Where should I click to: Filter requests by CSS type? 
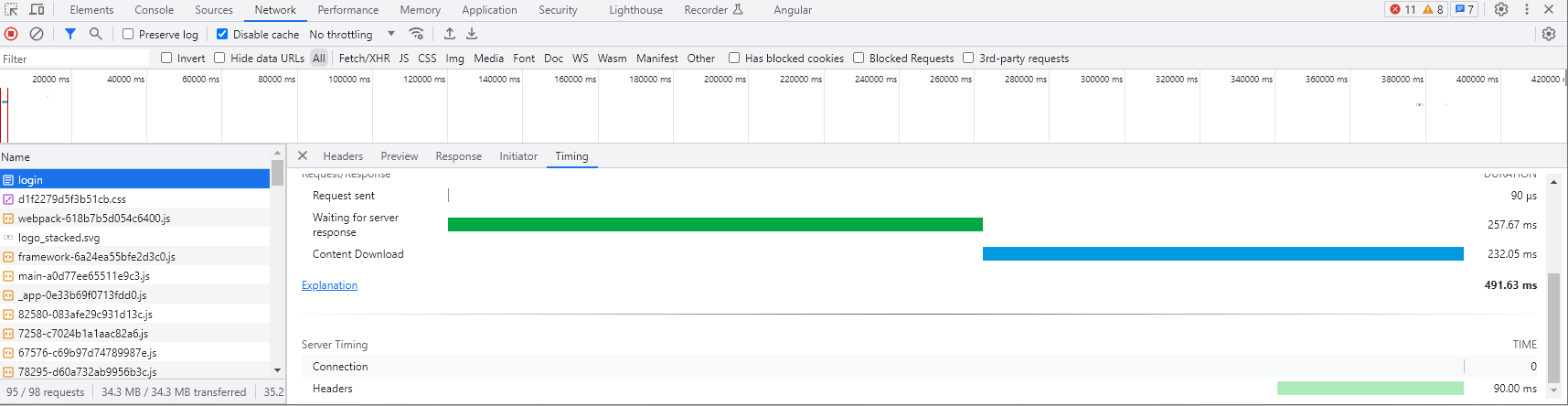[x=427, y=58]
